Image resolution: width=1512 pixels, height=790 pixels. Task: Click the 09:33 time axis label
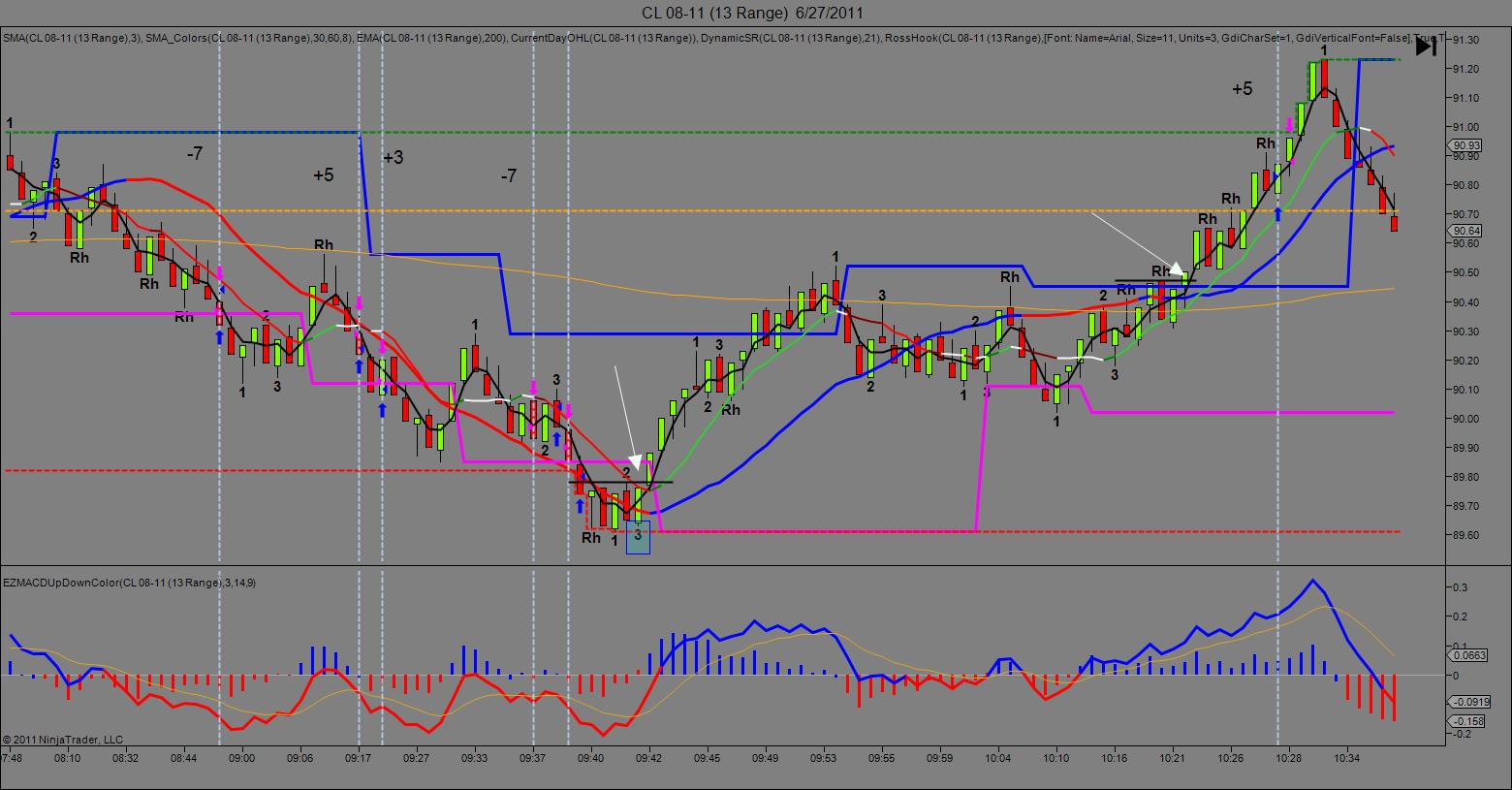[475, 758]
